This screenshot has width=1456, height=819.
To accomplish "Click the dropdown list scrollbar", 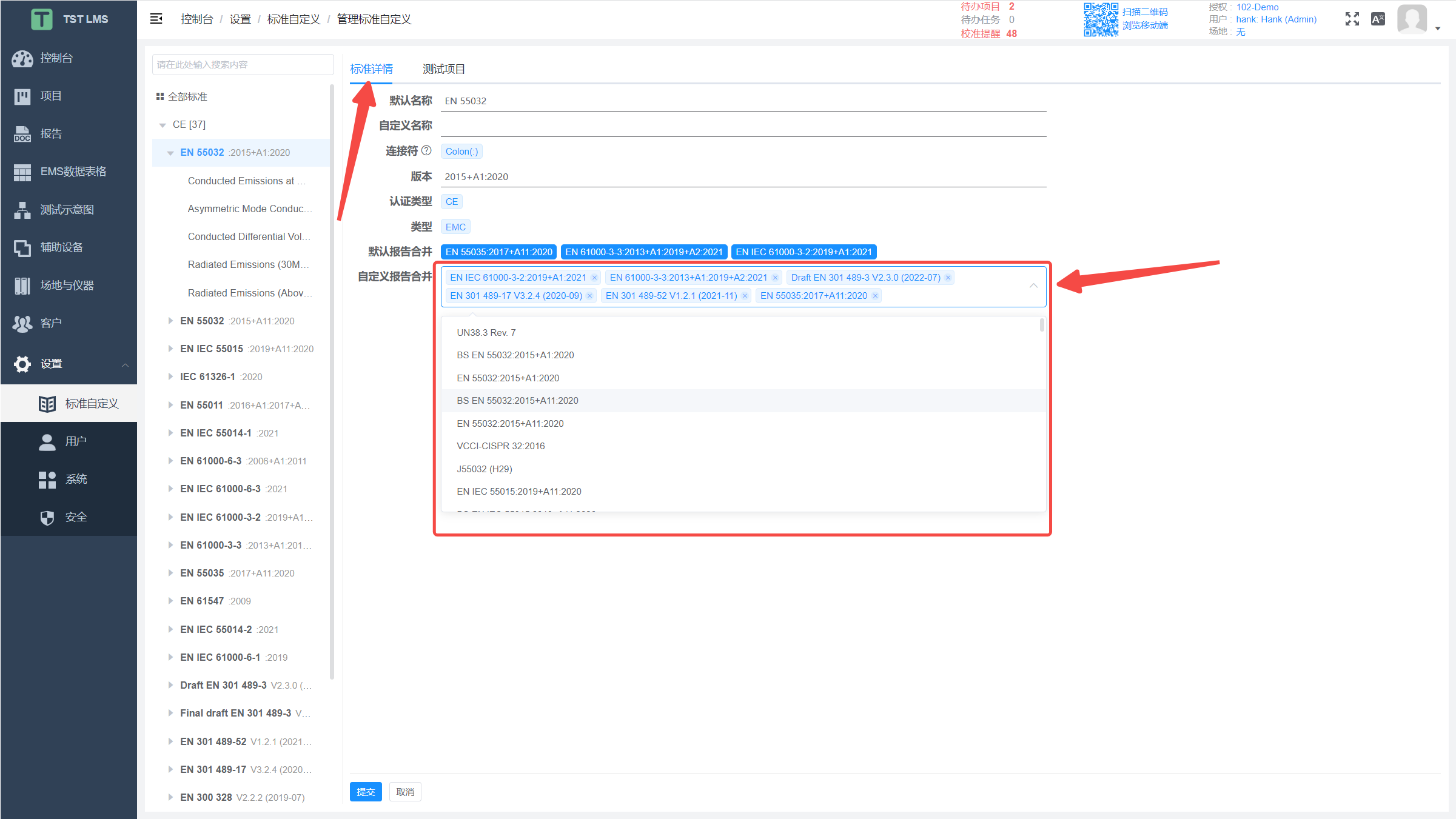I will click(1042, 326).
